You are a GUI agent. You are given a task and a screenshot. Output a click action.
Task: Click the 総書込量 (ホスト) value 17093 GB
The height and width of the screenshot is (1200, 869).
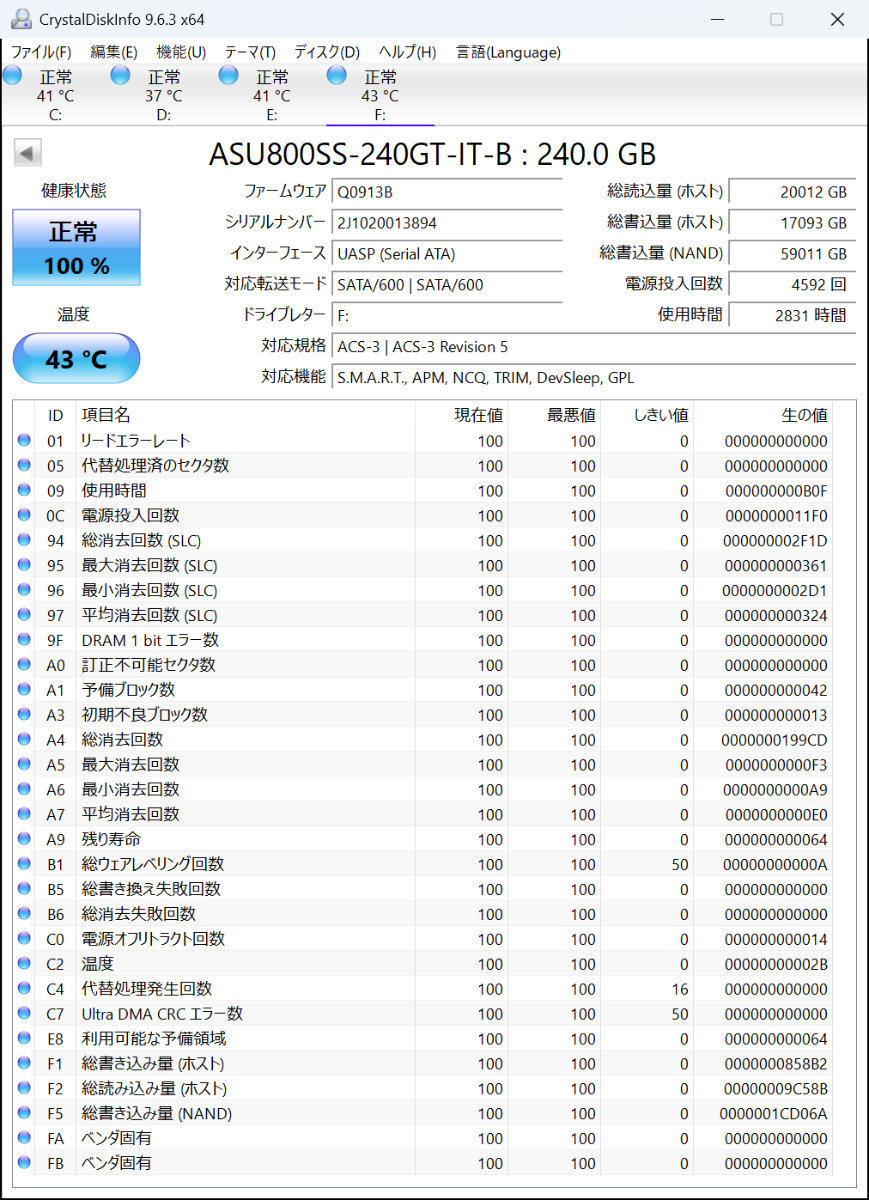pyautogui.click(x=792, y=222)
